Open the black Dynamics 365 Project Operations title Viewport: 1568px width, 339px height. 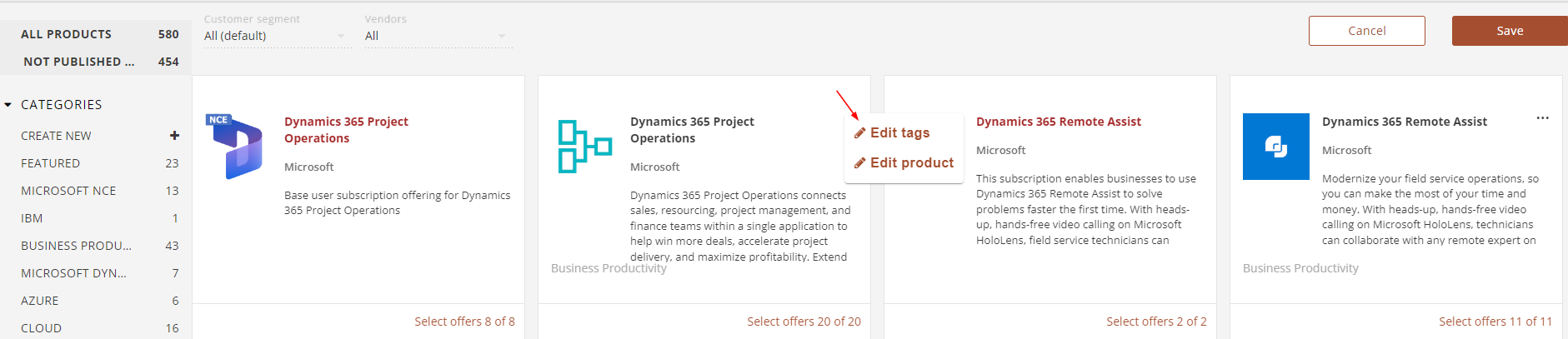(x=692, y=130)
